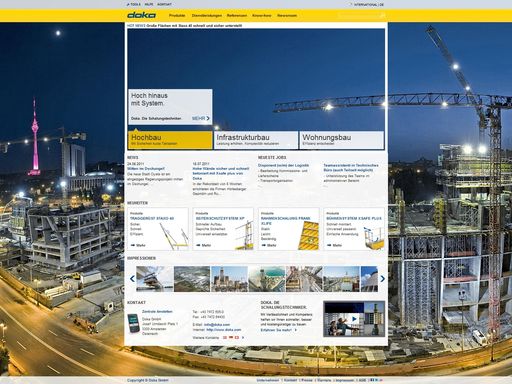Viewport: 512px width, 384px height.
Task: Click MEHR in Hoch hinaus box
Action: coord(201,118)
